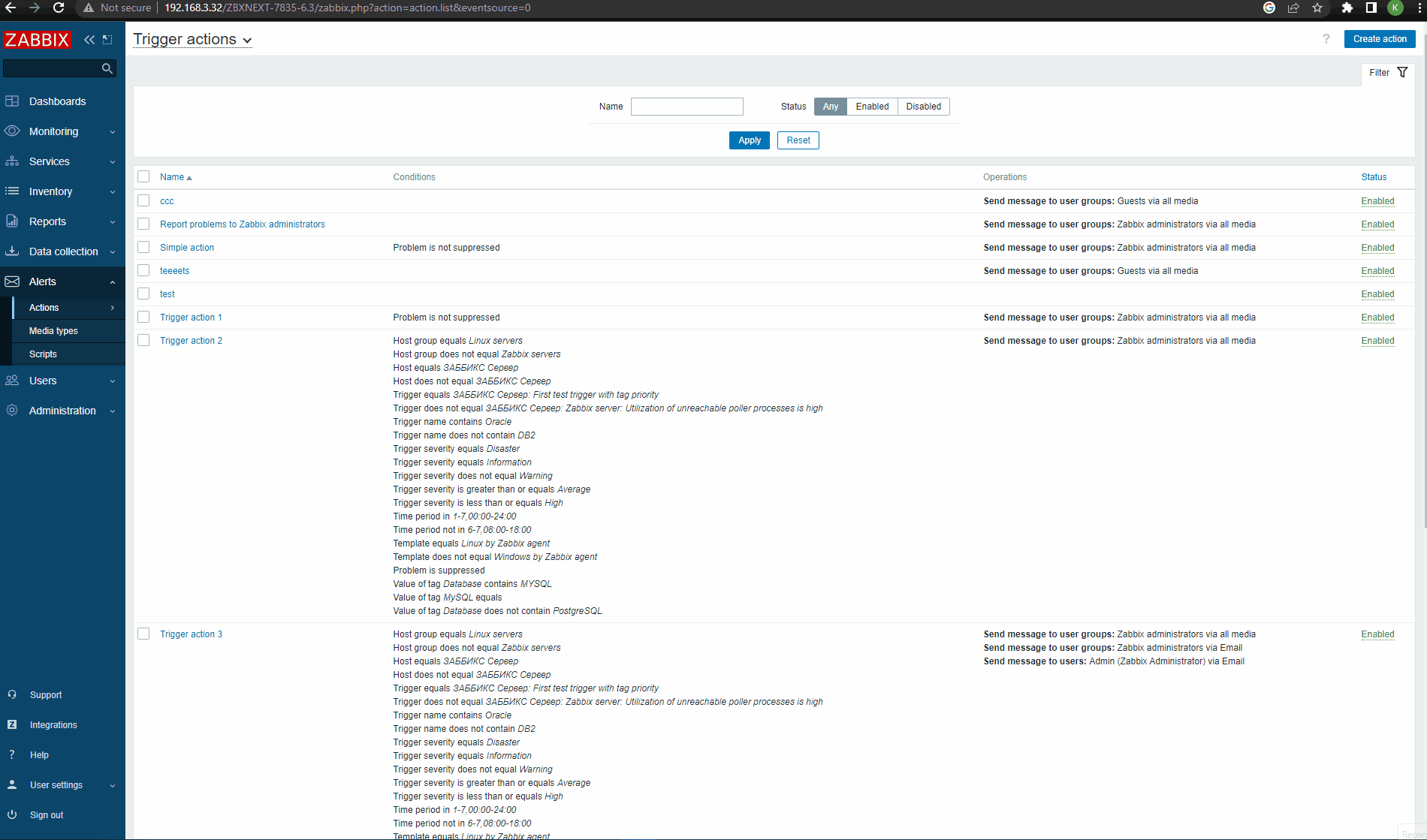
Task: Click the Help question mark icon in sidebar
Action: 12,755
